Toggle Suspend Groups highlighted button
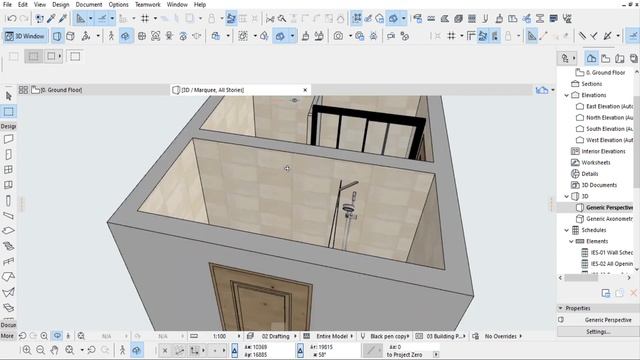This screenshot has width=640, height=360. tap(231, 18)
